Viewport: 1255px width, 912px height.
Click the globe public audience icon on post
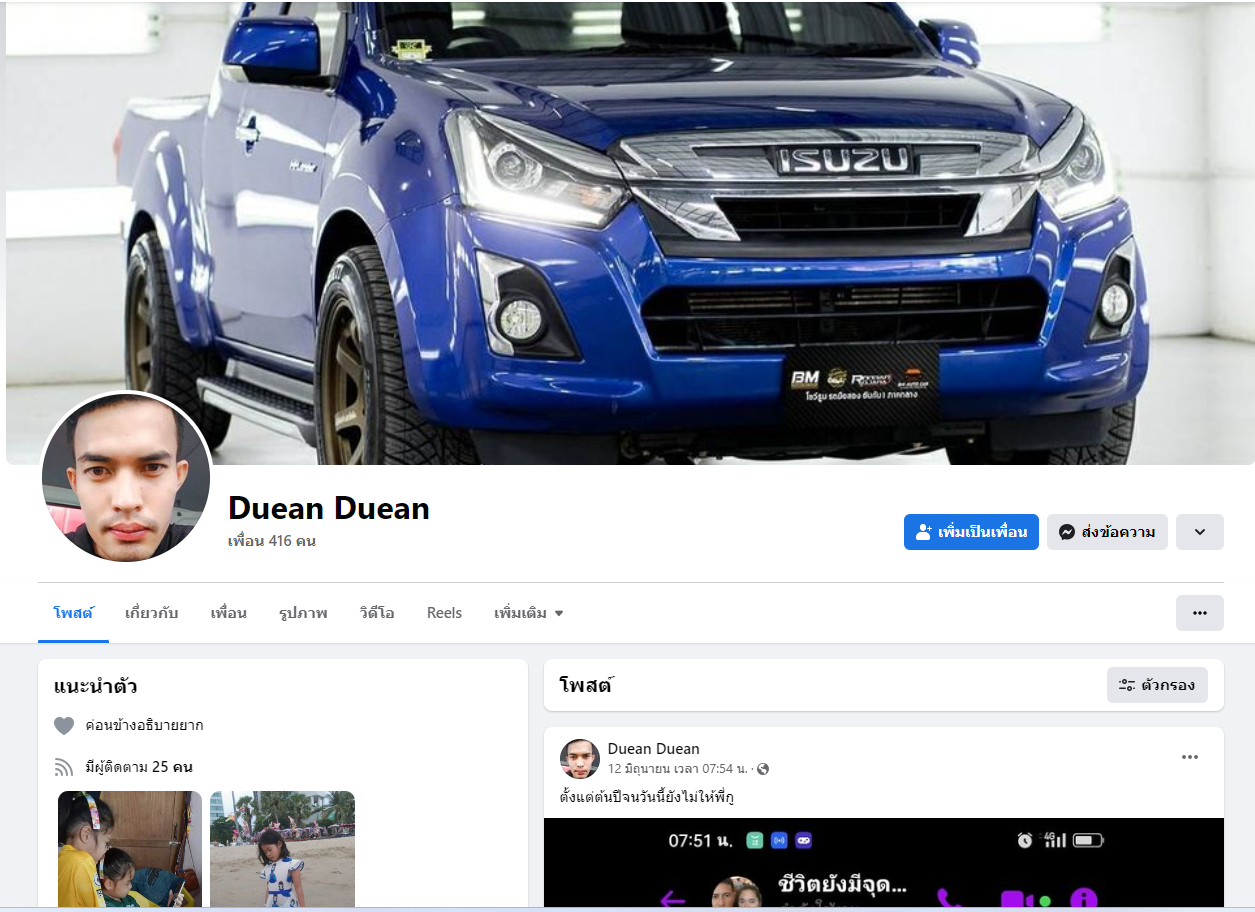(x=764, y=769)
